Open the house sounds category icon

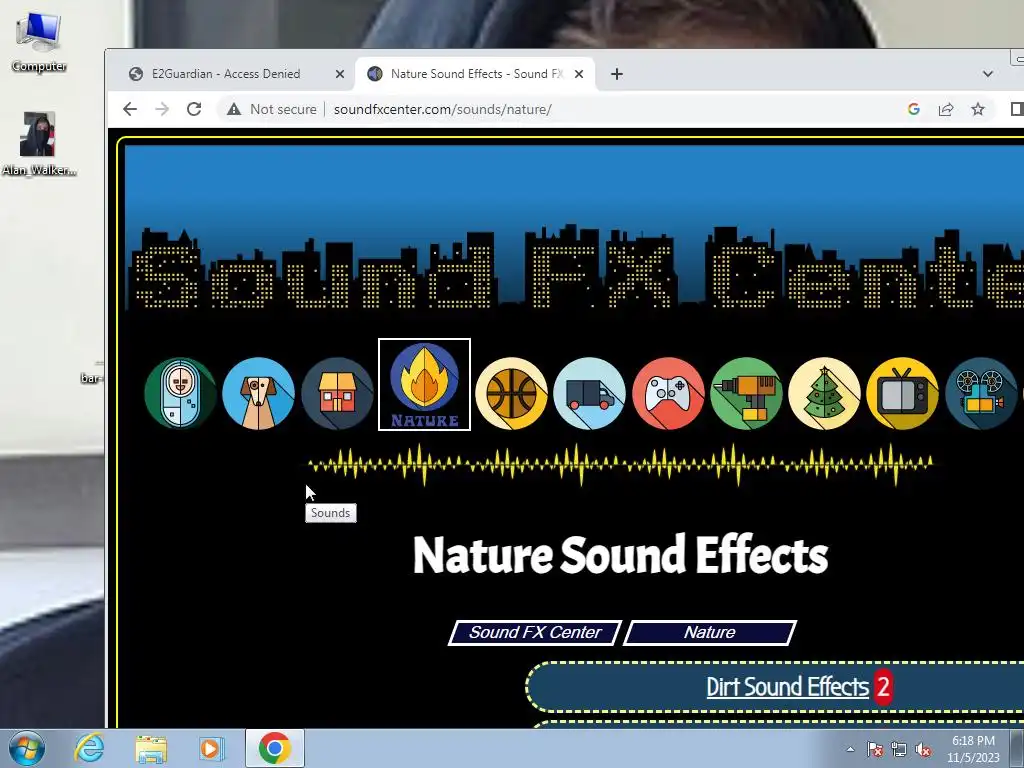coord(337,393)
